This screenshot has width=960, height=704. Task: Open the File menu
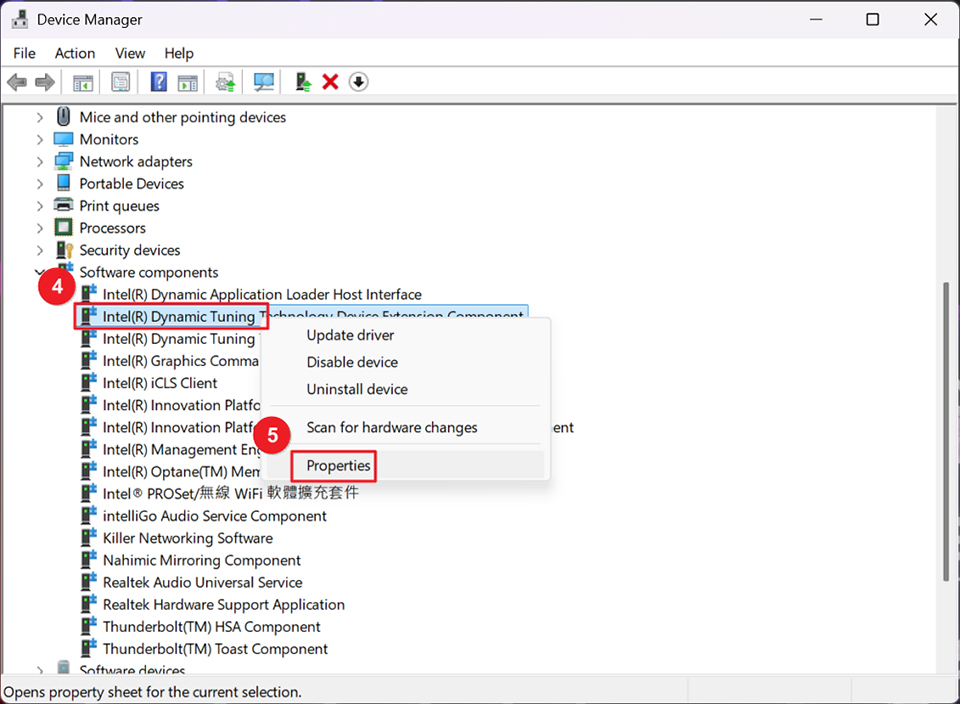[24, 53]
